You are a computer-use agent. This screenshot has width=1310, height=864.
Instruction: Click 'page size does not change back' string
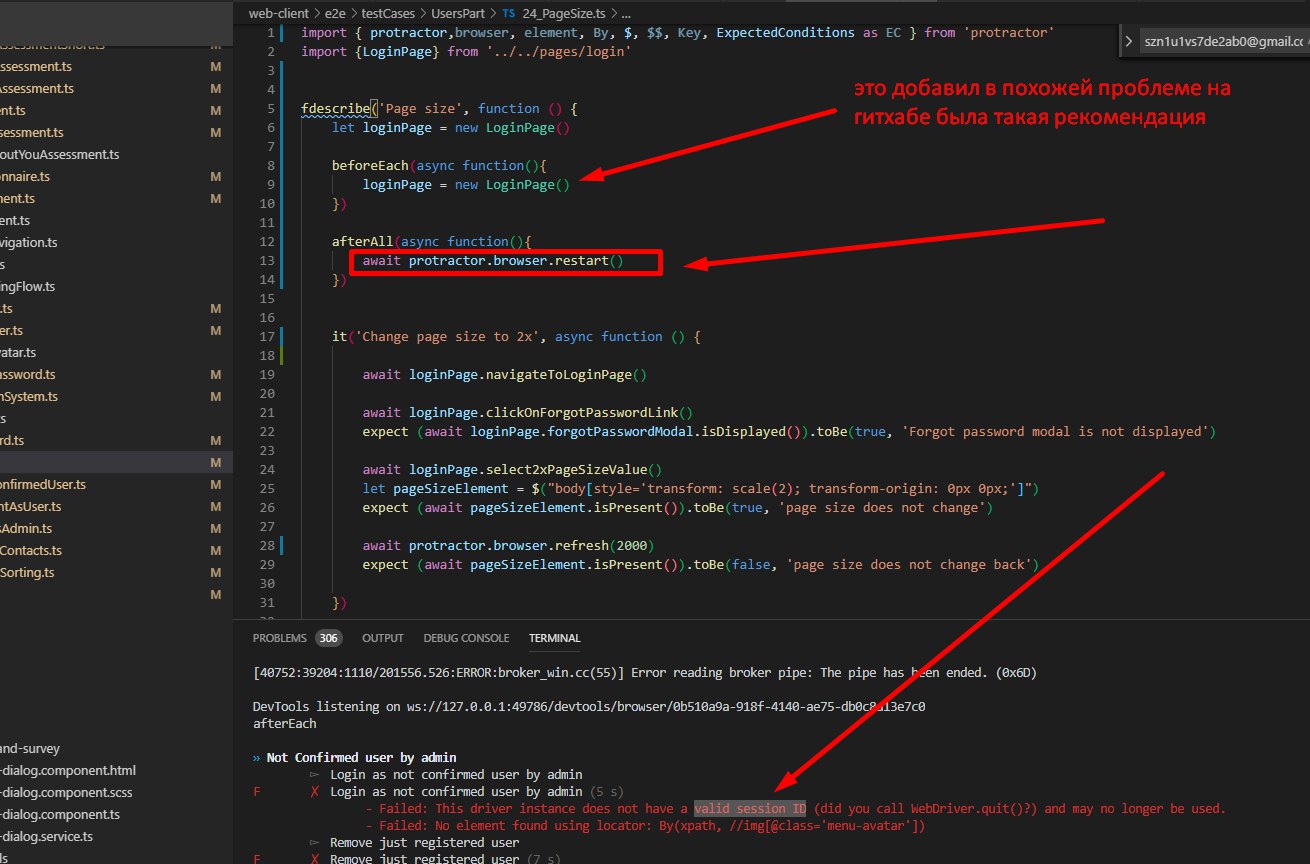(x=910, y=564)
